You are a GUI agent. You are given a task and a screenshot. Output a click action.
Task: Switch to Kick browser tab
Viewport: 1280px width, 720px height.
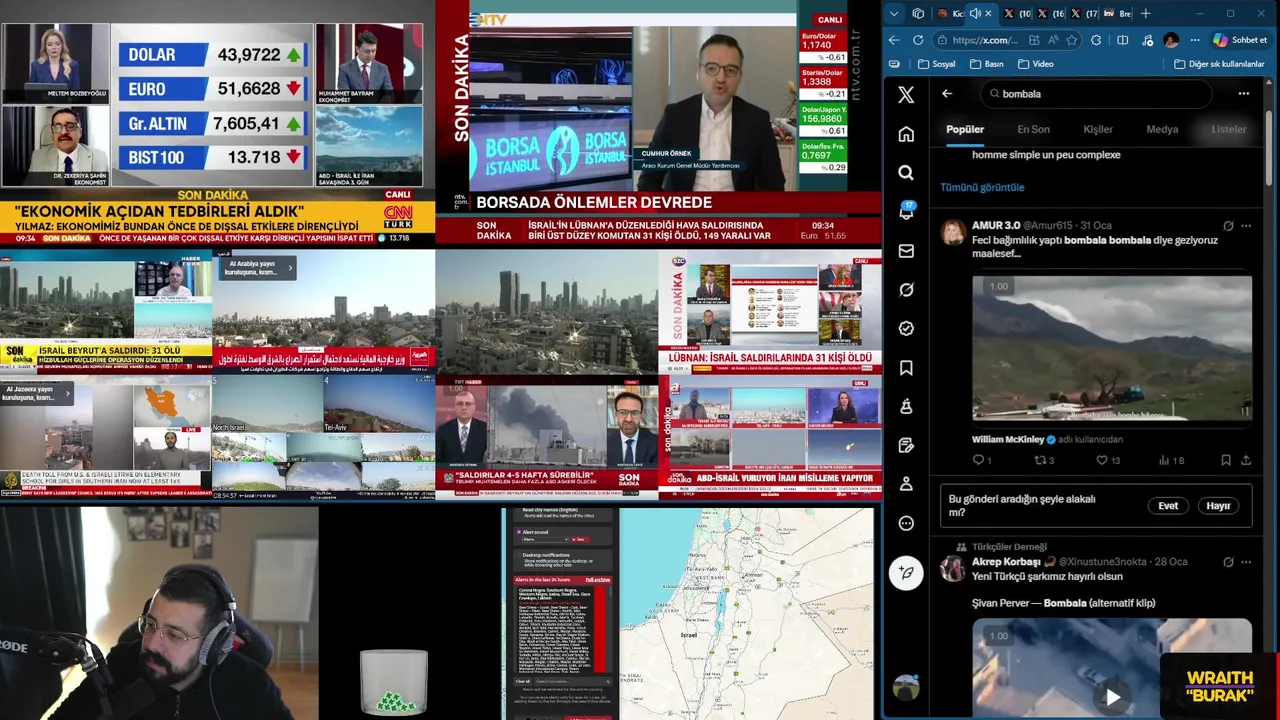pyautogui.click(x=951, y=14)
